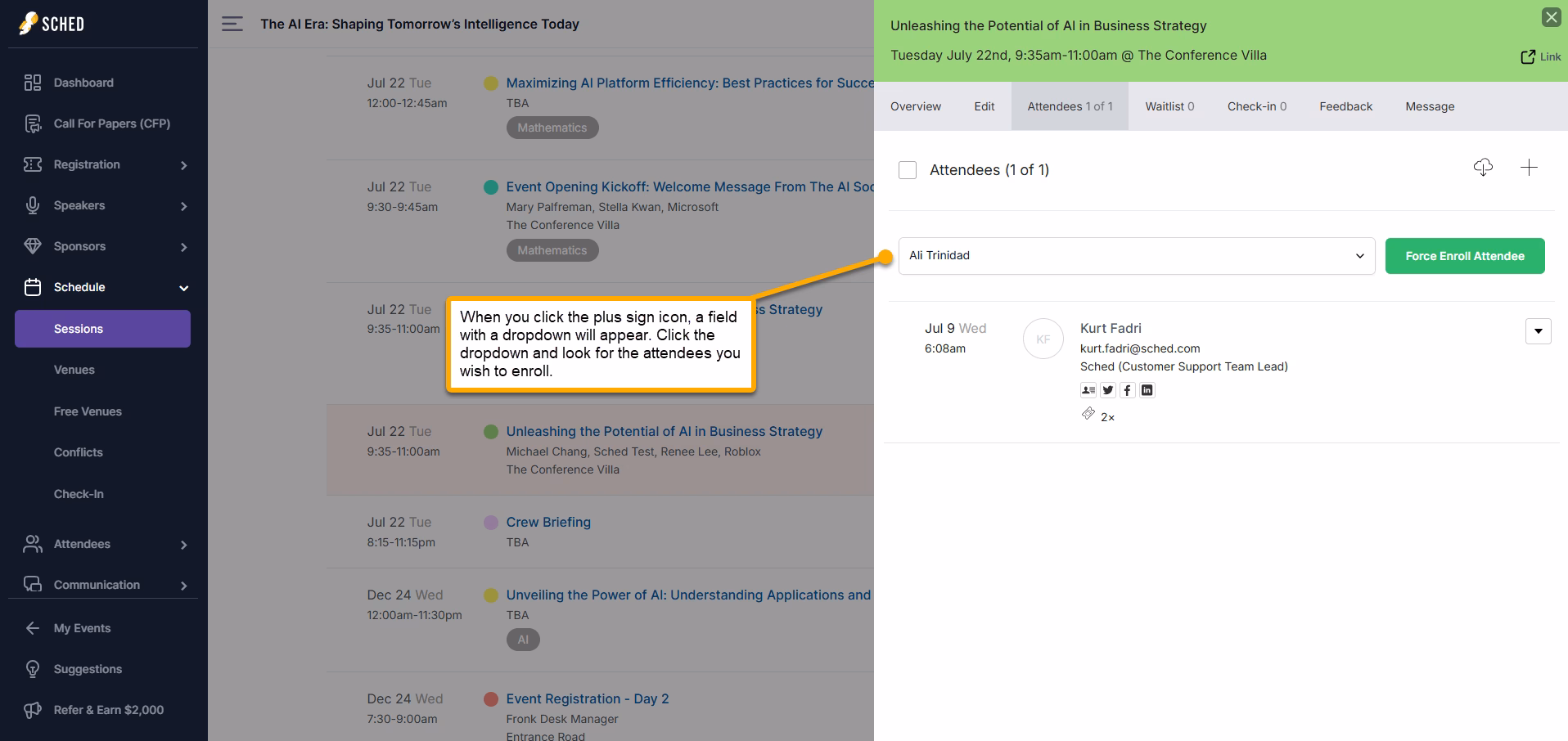
Task: Open Kurt Fadri's Twitter icon
Action: point(1108,390)
